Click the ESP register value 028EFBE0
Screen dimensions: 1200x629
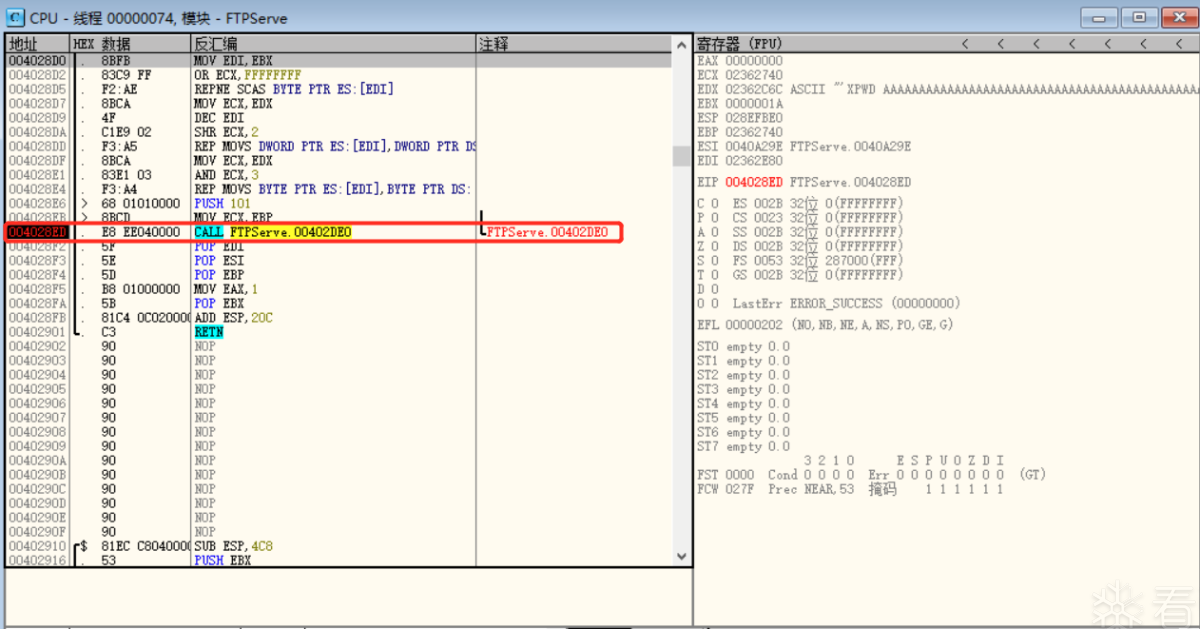tap(754, 117)
